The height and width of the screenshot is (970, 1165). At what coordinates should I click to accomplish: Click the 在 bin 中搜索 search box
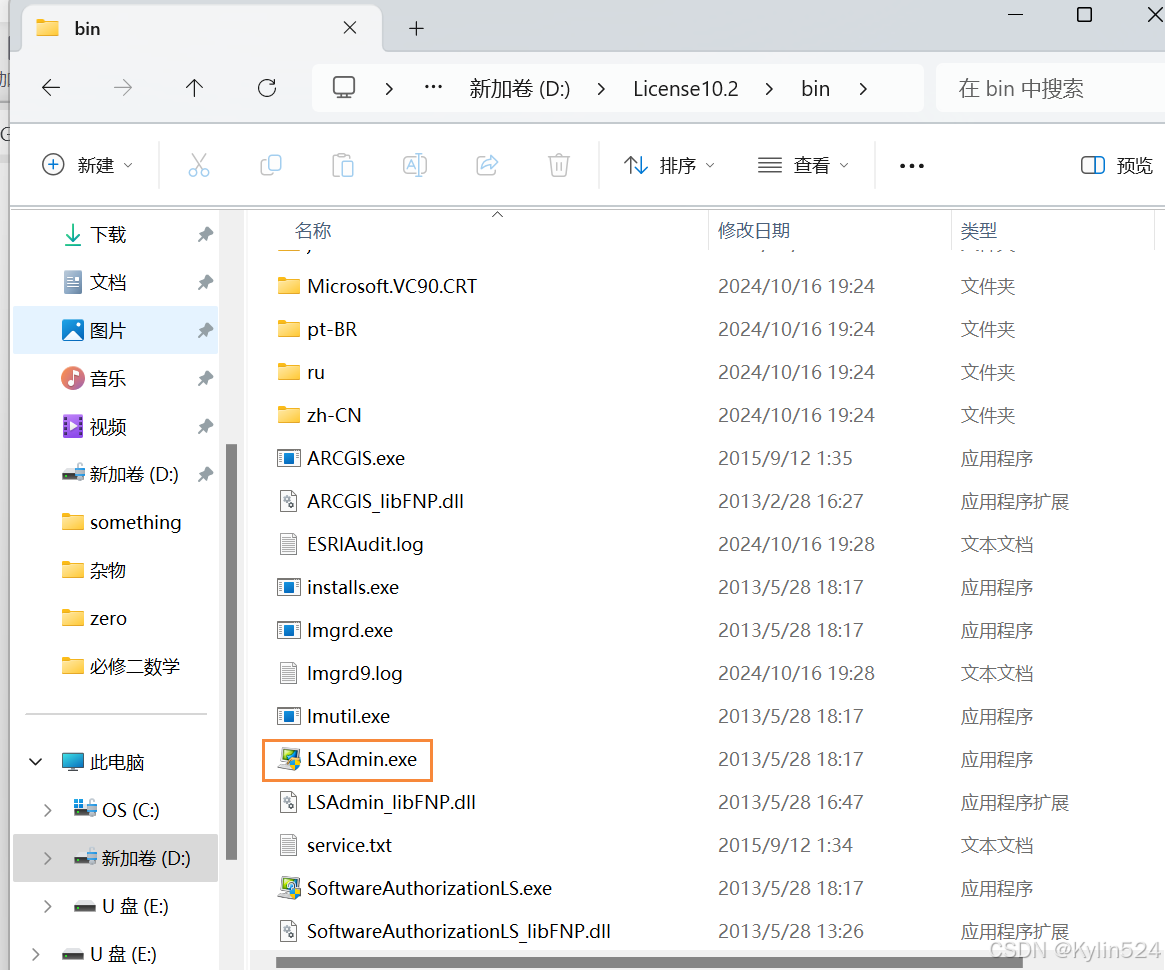1049,89
